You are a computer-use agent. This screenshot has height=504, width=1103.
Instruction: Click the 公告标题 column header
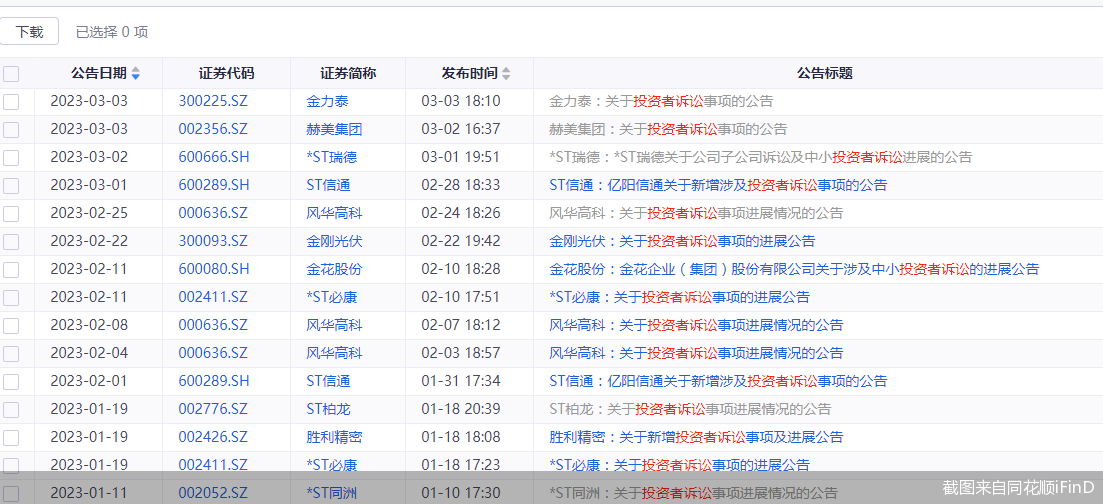click(x=824, y=73)
